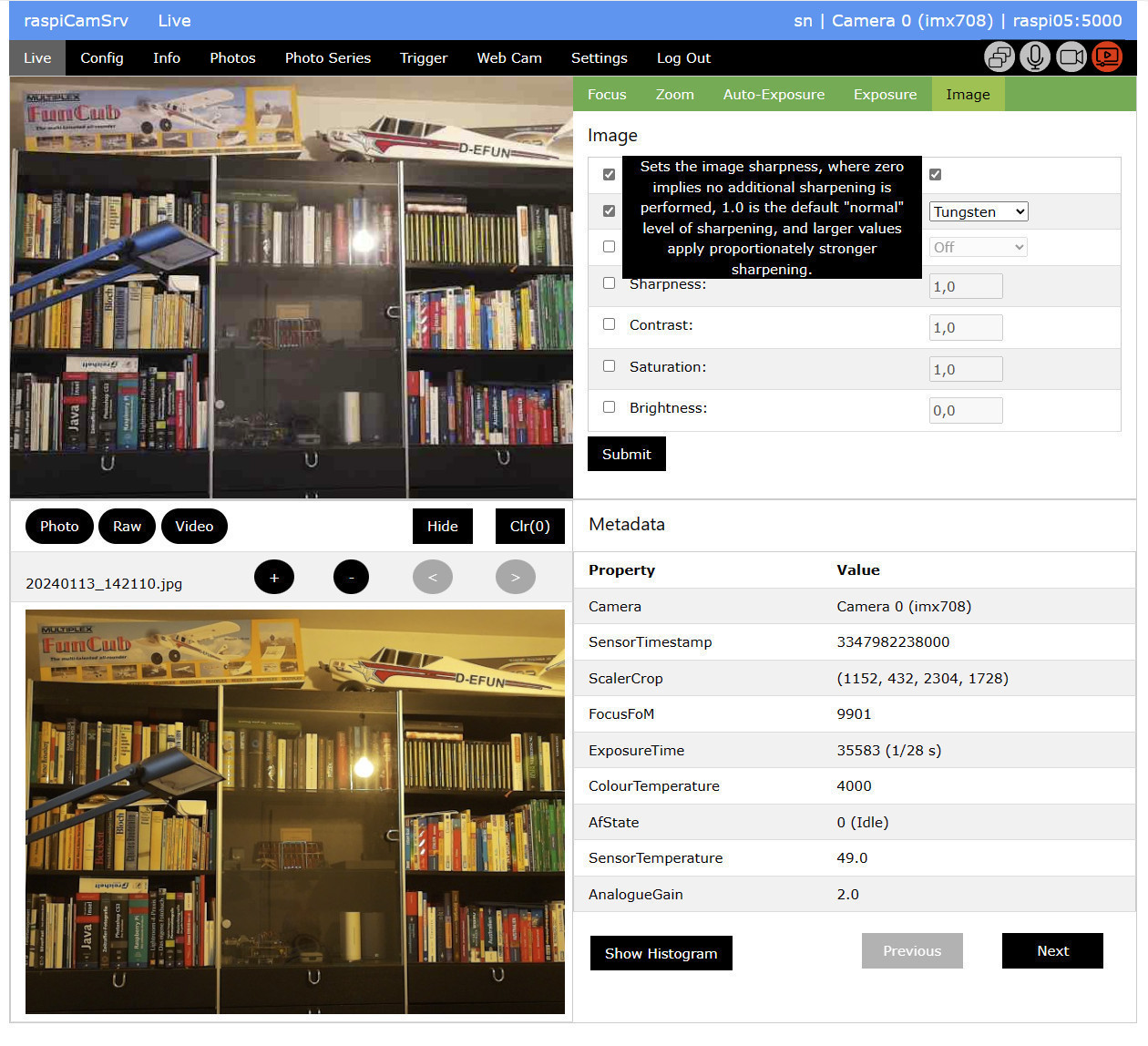This screenshot has height=1046, width=1148.
Task: Click the red live stream player icon
Action: pos(1107,57)
